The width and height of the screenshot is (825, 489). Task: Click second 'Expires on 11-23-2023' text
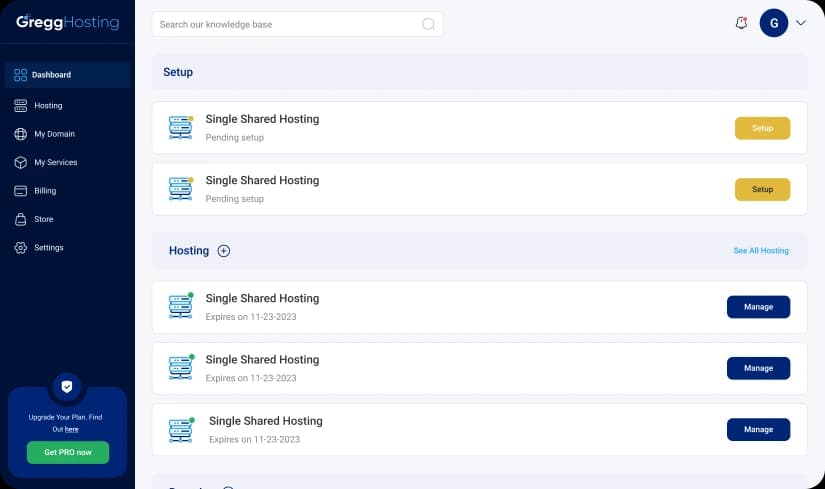point(251,378)
